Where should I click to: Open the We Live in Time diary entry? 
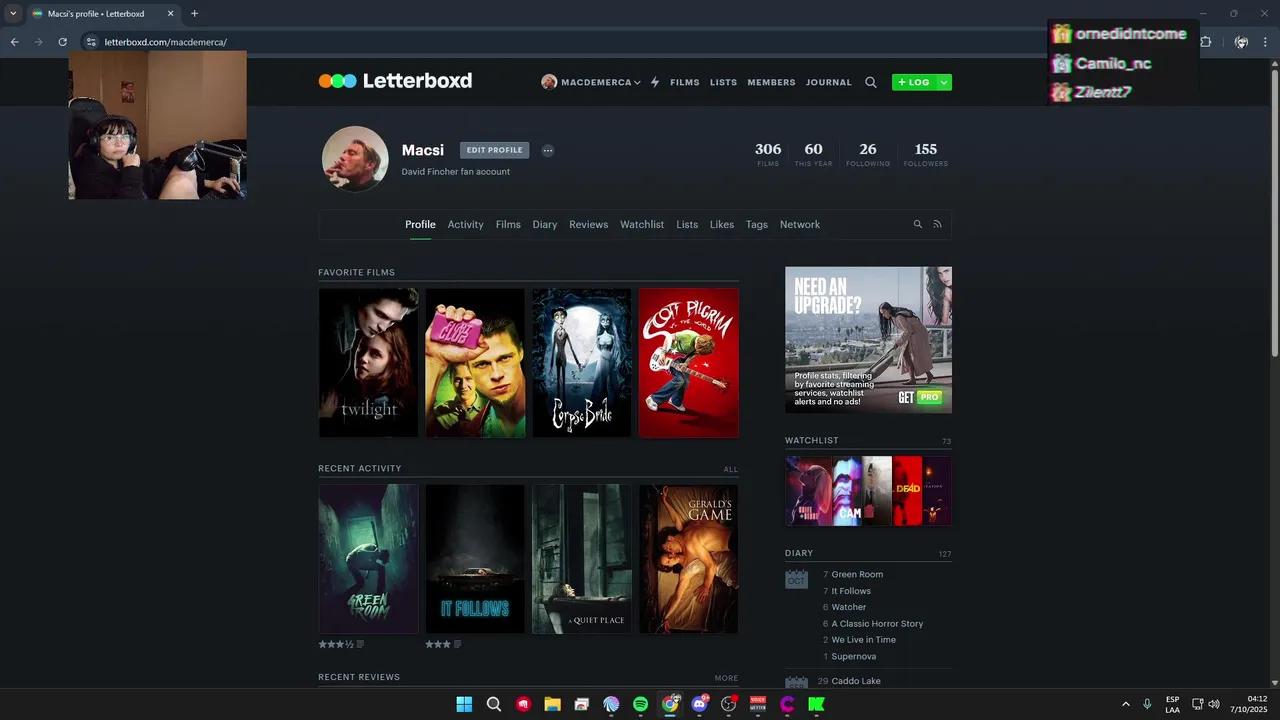point(863,640)
